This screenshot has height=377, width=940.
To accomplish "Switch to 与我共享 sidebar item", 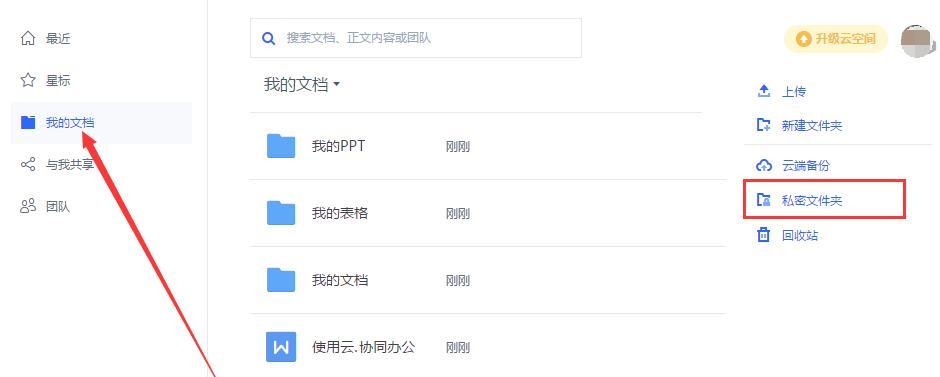I will 101,164.
